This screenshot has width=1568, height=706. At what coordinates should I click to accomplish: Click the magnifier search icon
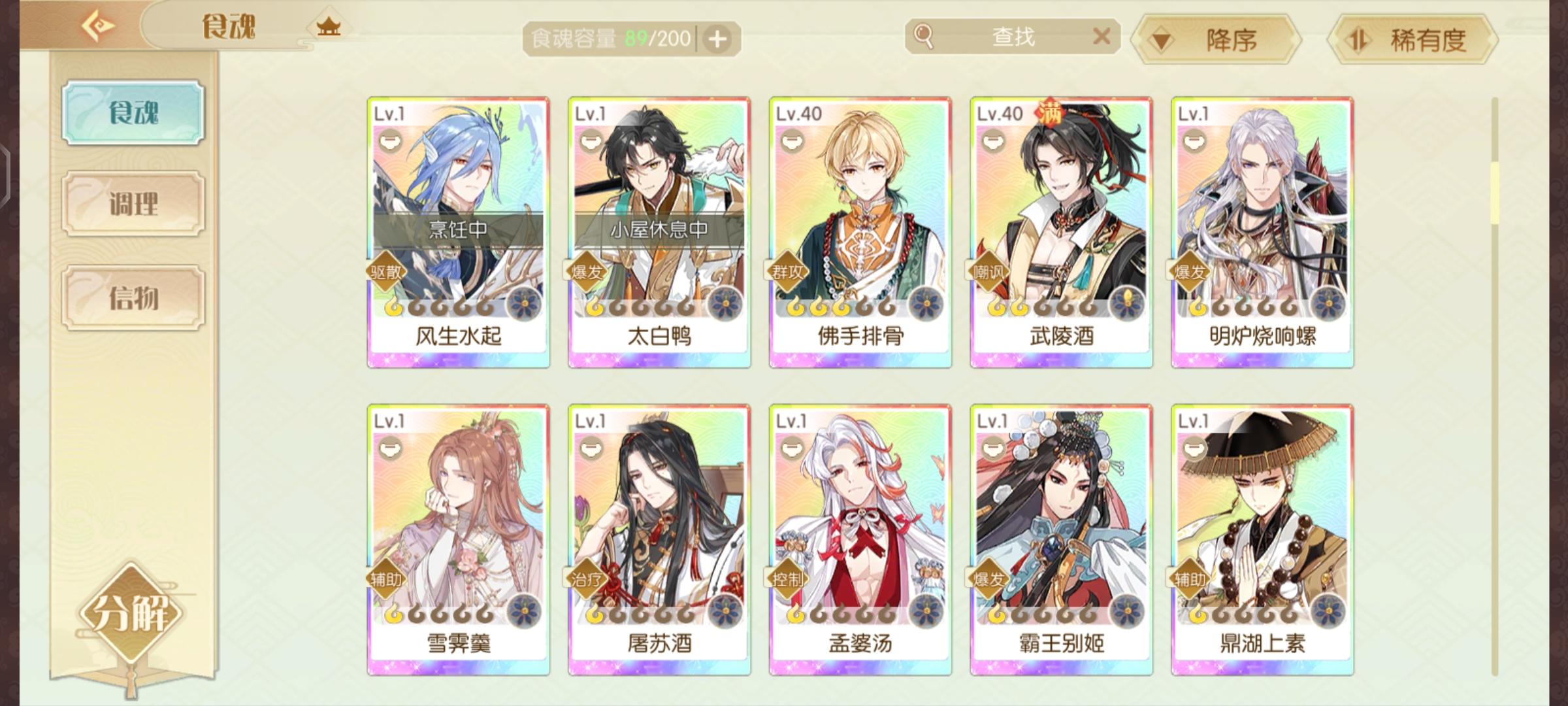[x=923, y=36]
